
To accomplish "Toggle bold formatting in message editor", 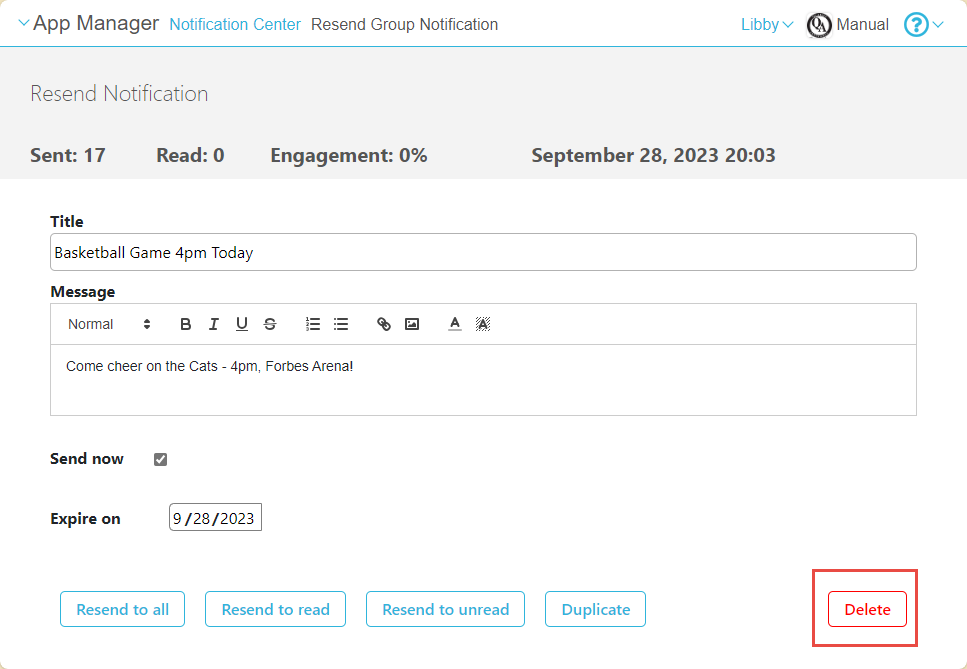I will (x=186, y=324).
